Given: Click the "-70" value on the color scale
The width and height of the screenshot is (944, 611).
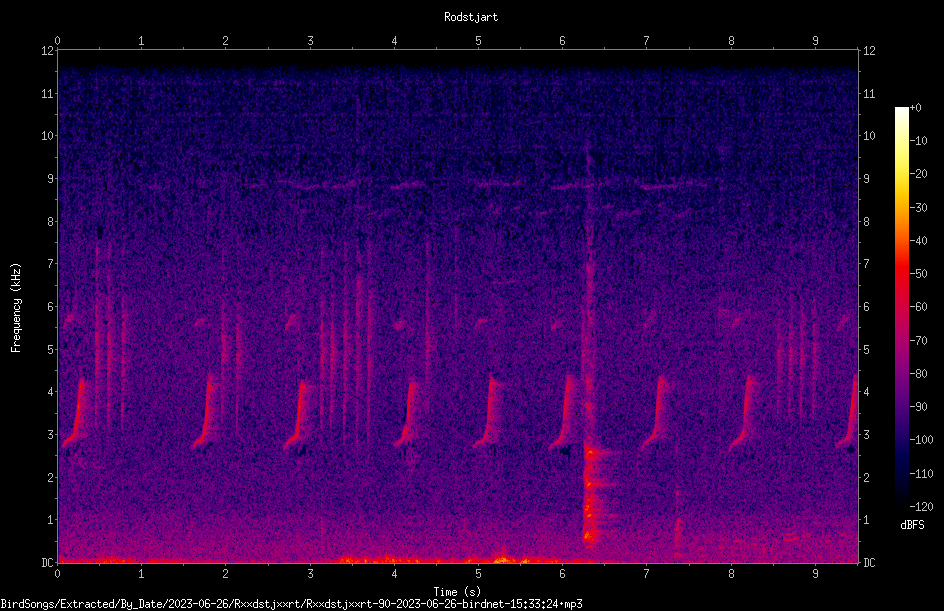Looking at the screenshot, I should coord(918,341).
